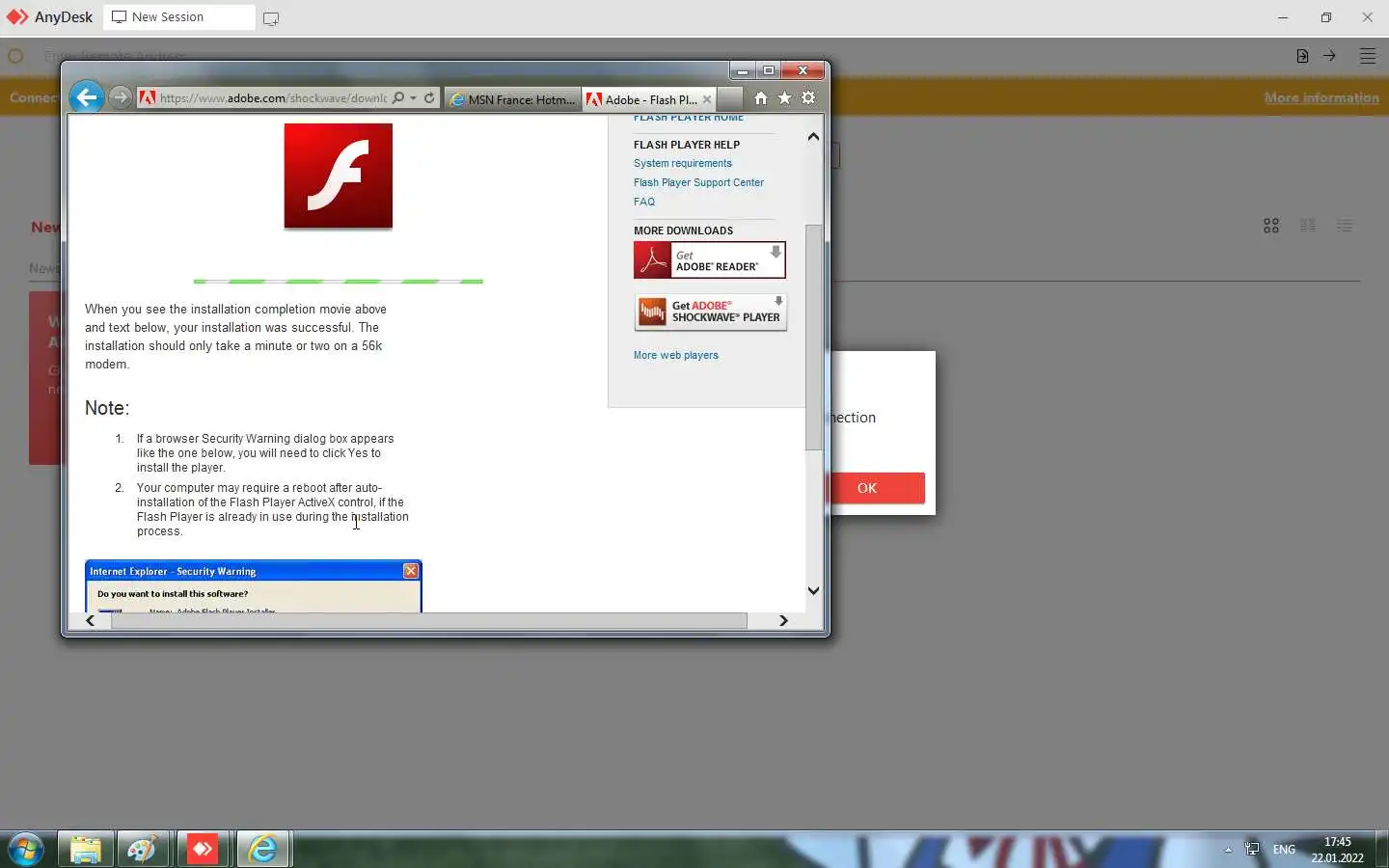Open Internet Explorer's Home page icon
Viewport: 1389px width, 868px height.
coord(760,98)
